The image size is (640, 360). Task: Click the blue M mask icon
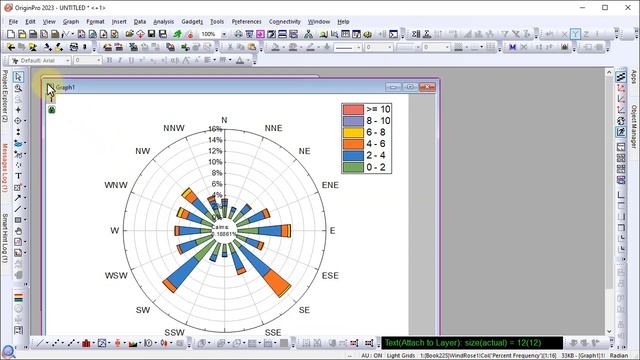(x=513, y=47)
